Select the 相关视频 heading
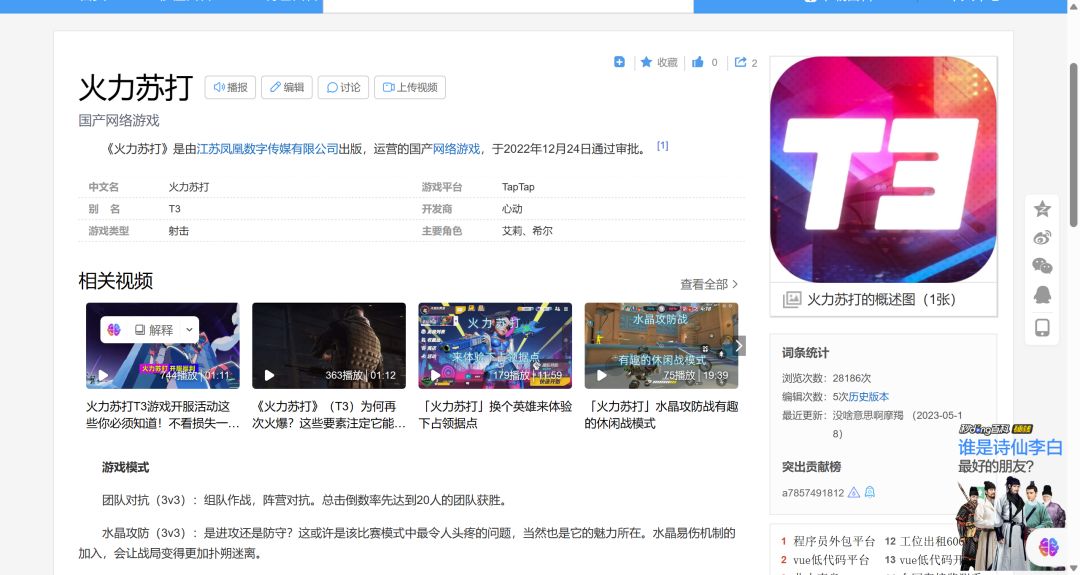Viewport: 1080px width, 575px height. pos(116,281)
